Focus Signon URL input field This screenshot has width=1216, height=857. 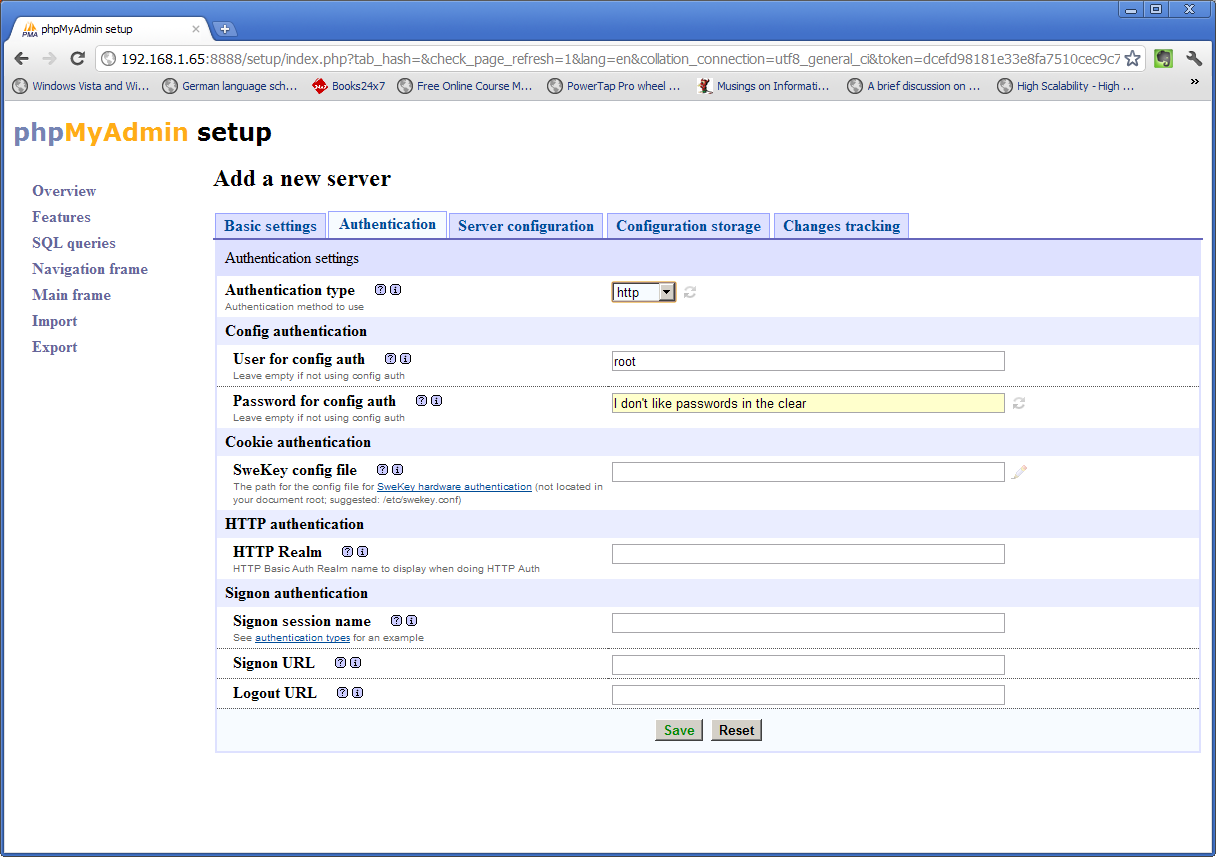pos(808,665)
